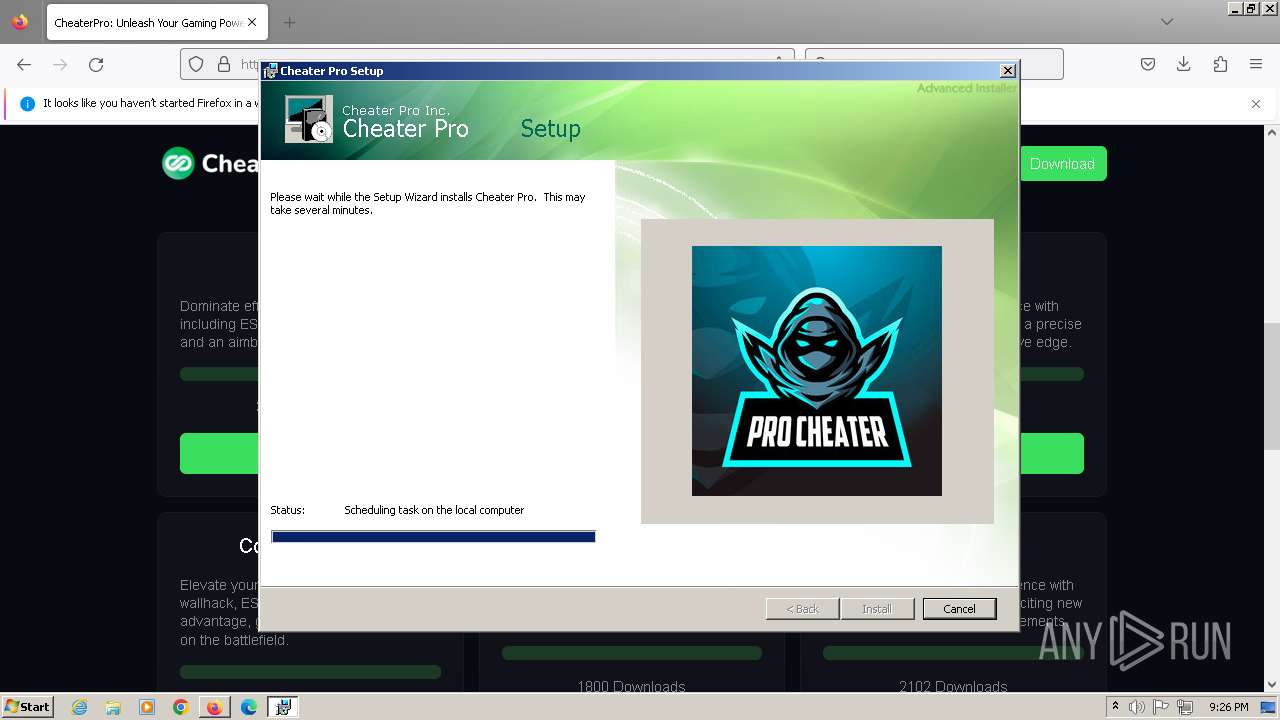
Task: Open the taskbar clock showing 9:26 PM
Action: 1229,707
